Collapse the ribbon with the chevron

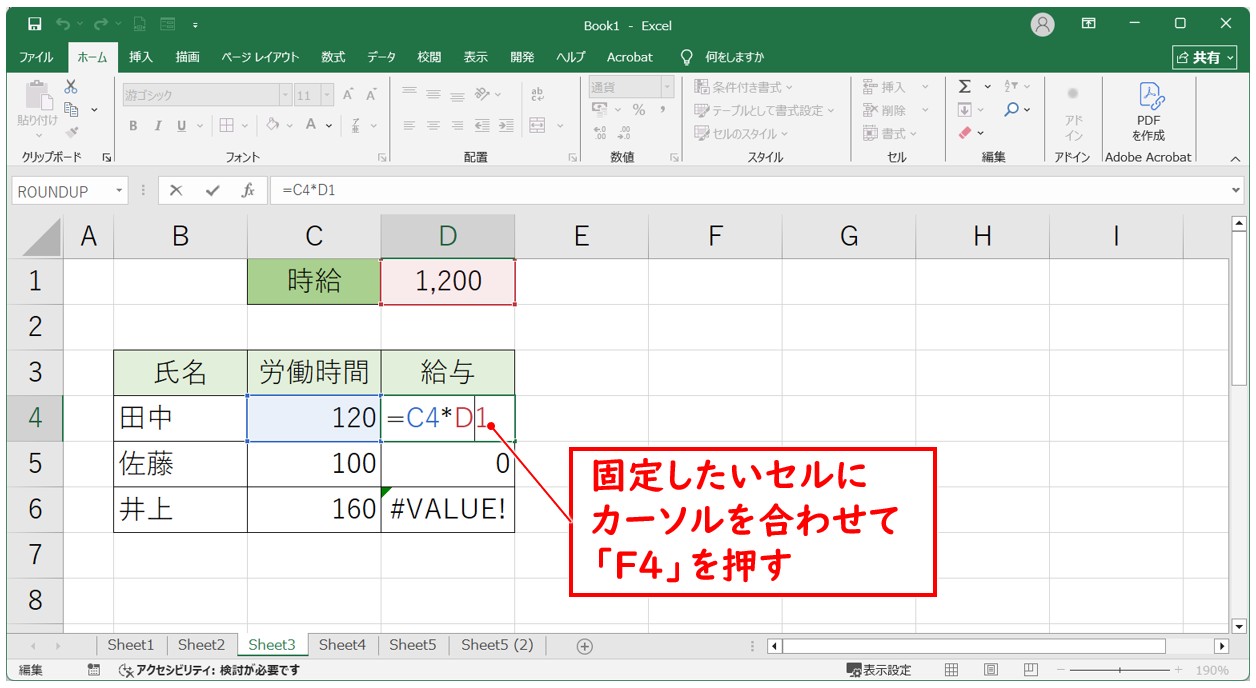(1234, 159)
